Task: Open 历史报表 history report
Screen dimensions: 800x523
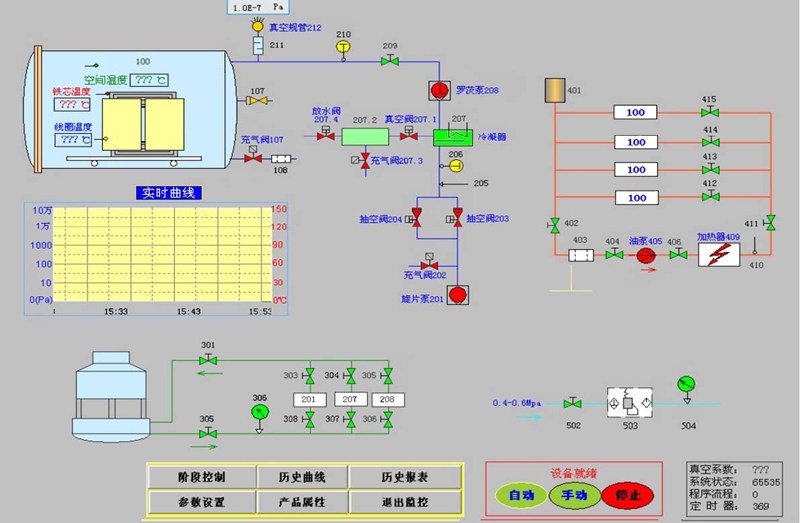Action: click(405, 477)
